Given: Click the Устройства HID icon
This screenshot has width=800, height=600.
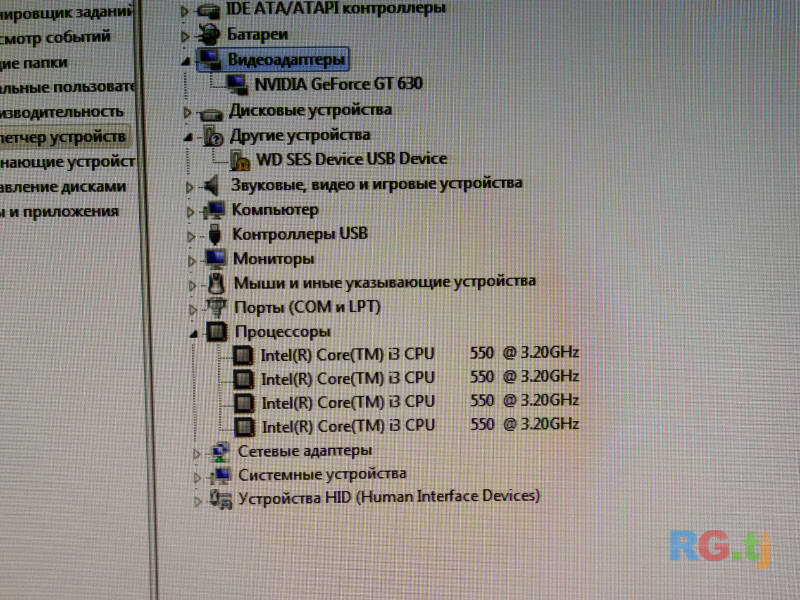Looking at the screenshot, I should (221, 499).
